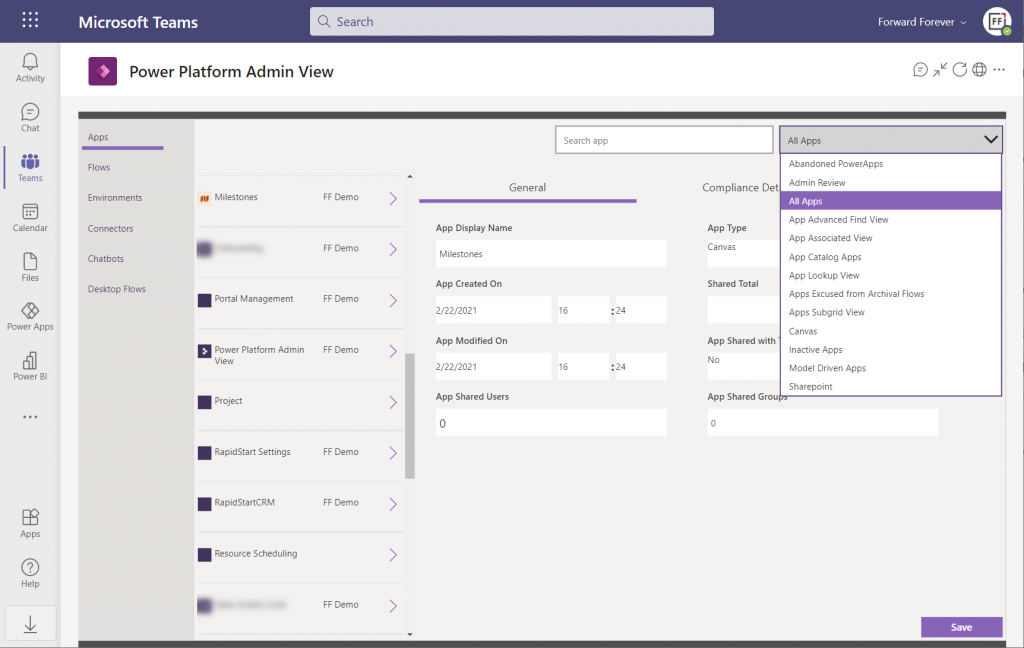Open the app in browser via globe icon

(x=979, y=70)
